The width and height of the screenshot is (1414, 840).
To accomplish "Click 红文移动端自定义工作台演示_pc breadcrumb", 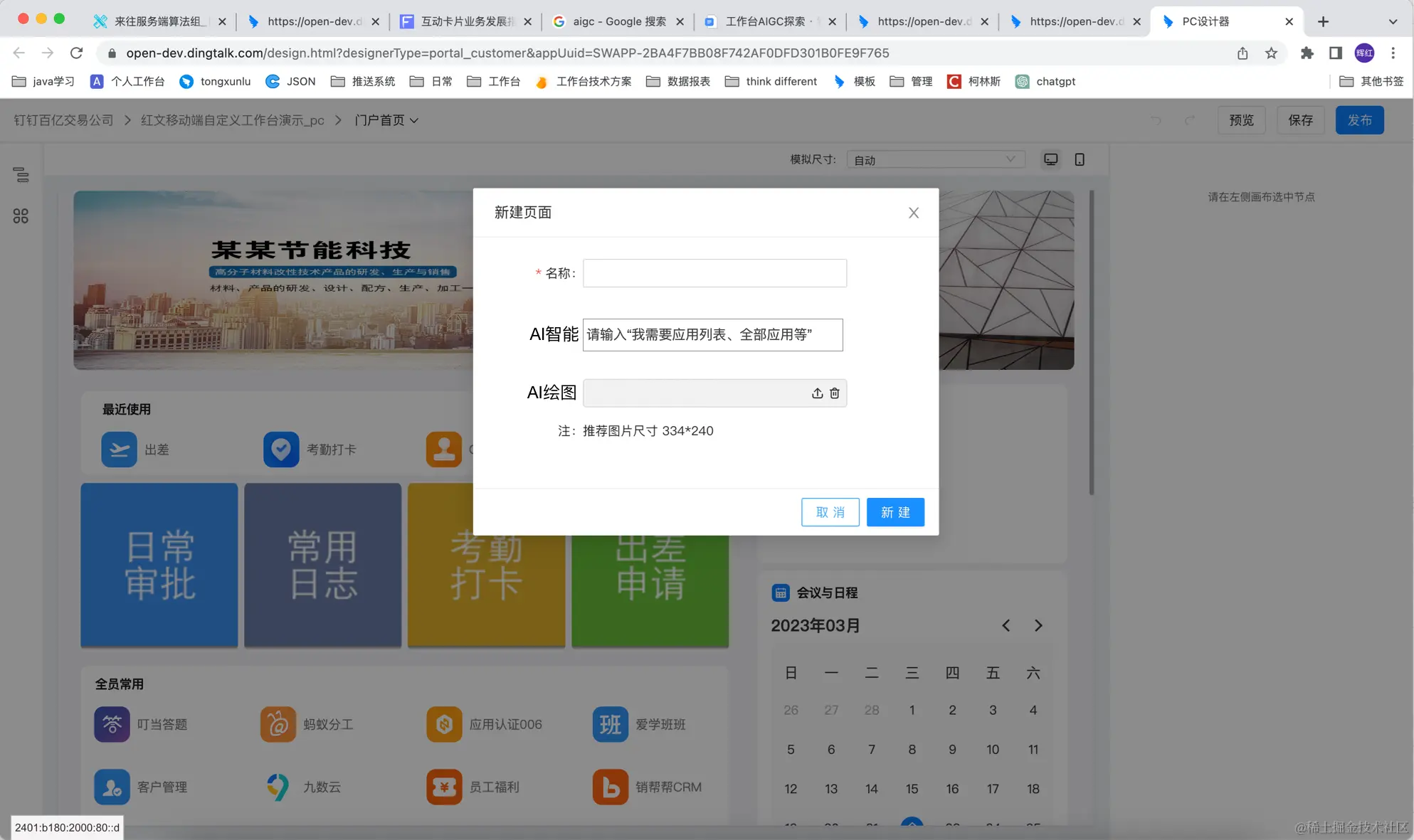I will 232,120.
